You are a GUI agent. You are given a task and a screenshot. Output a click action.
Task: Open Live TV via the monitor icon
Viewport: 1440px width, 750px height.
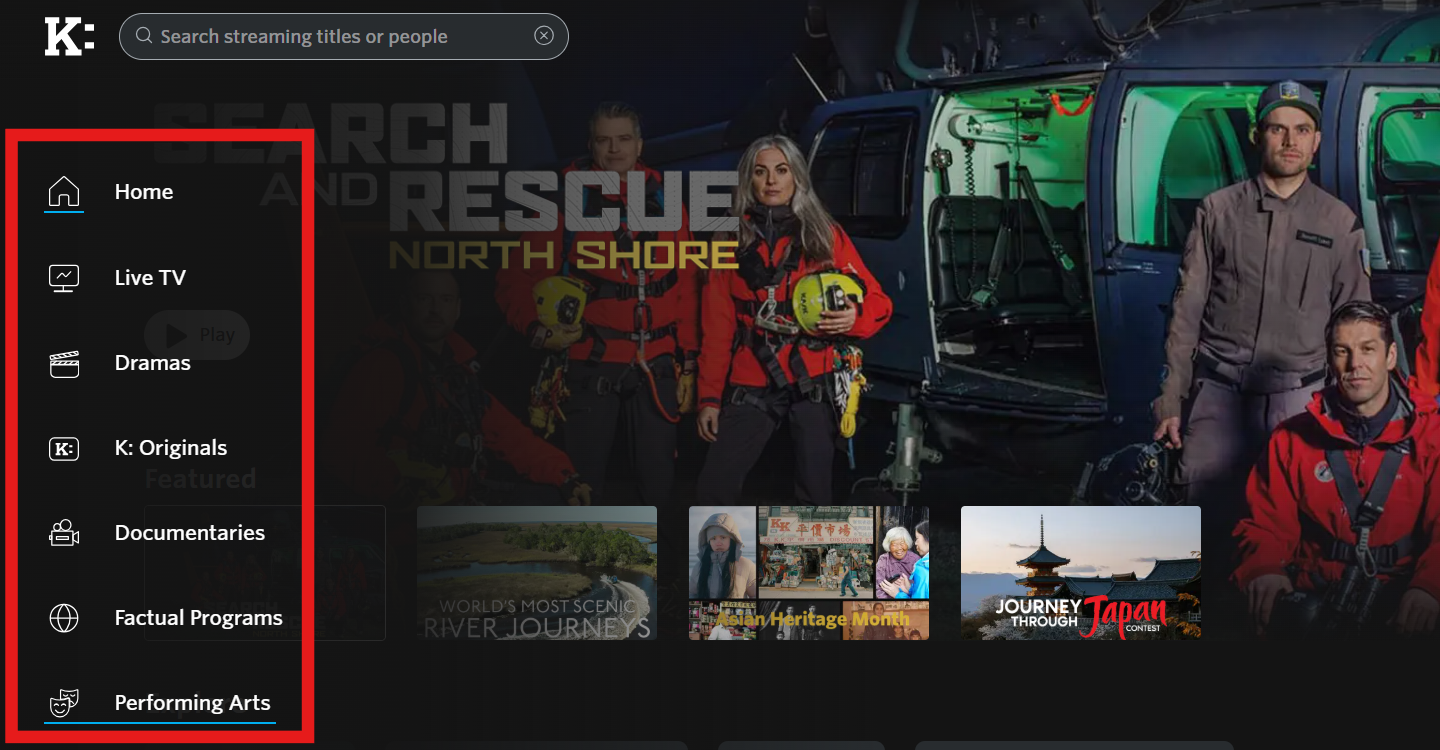pos(64,277)
